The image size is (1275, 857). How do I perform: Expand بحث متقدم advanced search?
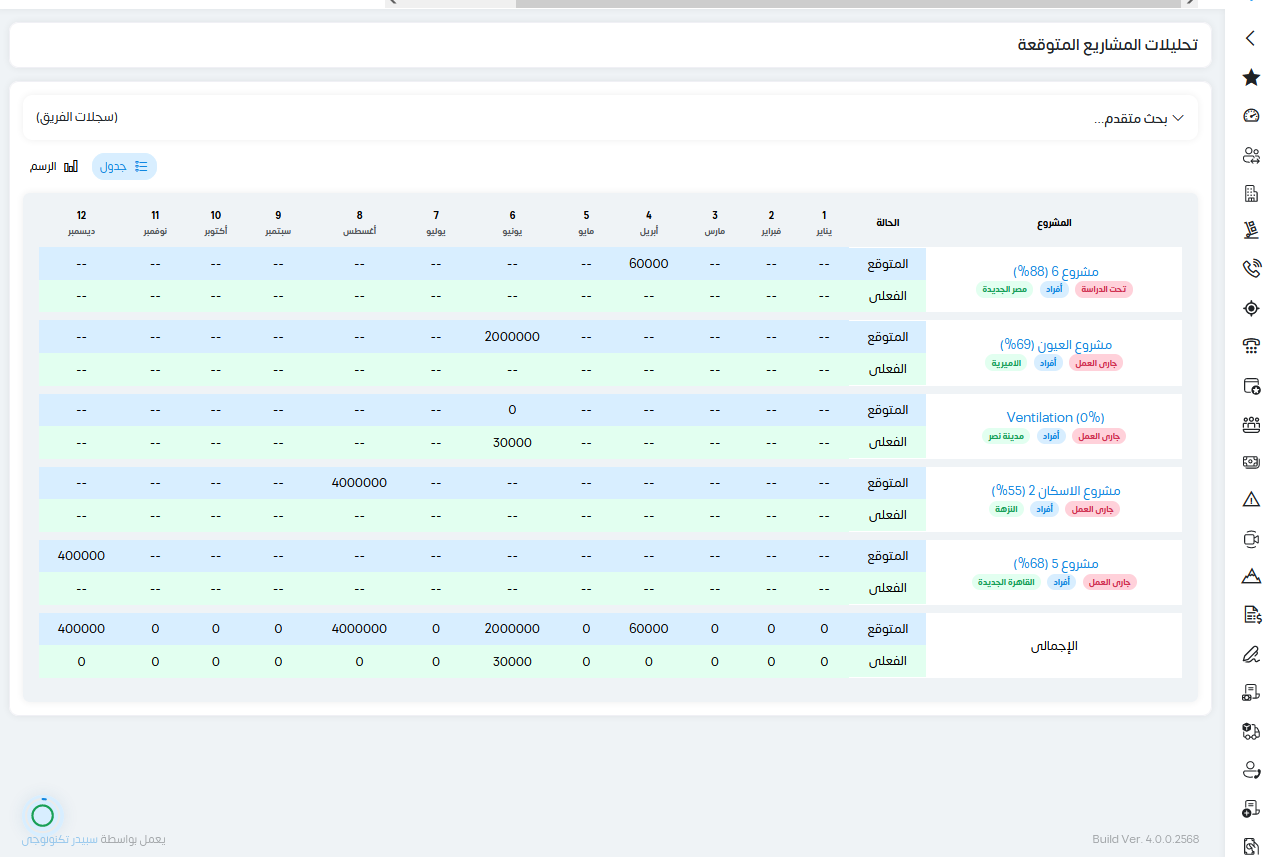1140,118
